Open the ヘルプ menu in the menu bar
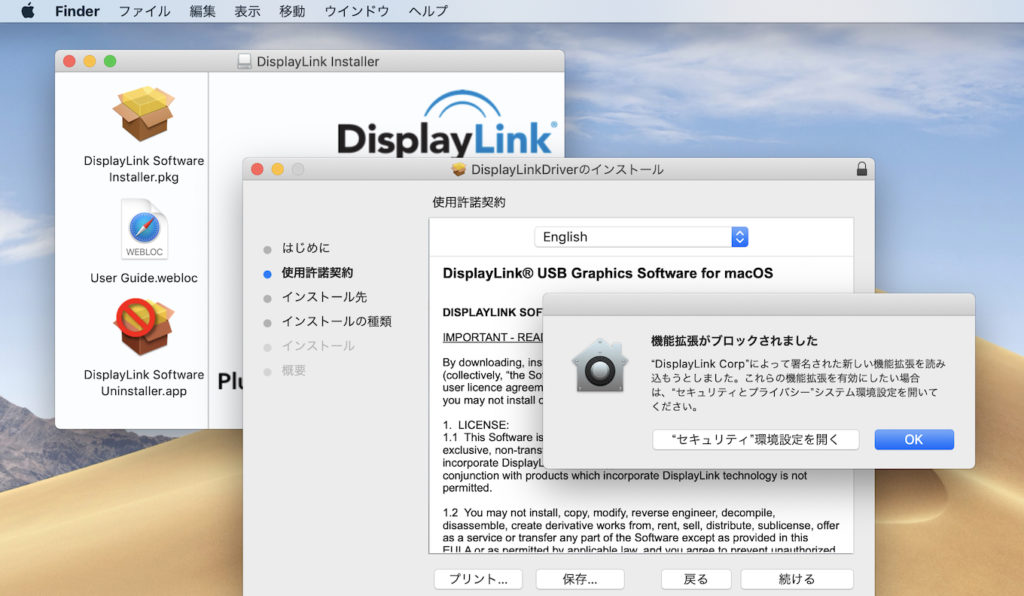Screen dimensions: 1024x596 (428, 11)
